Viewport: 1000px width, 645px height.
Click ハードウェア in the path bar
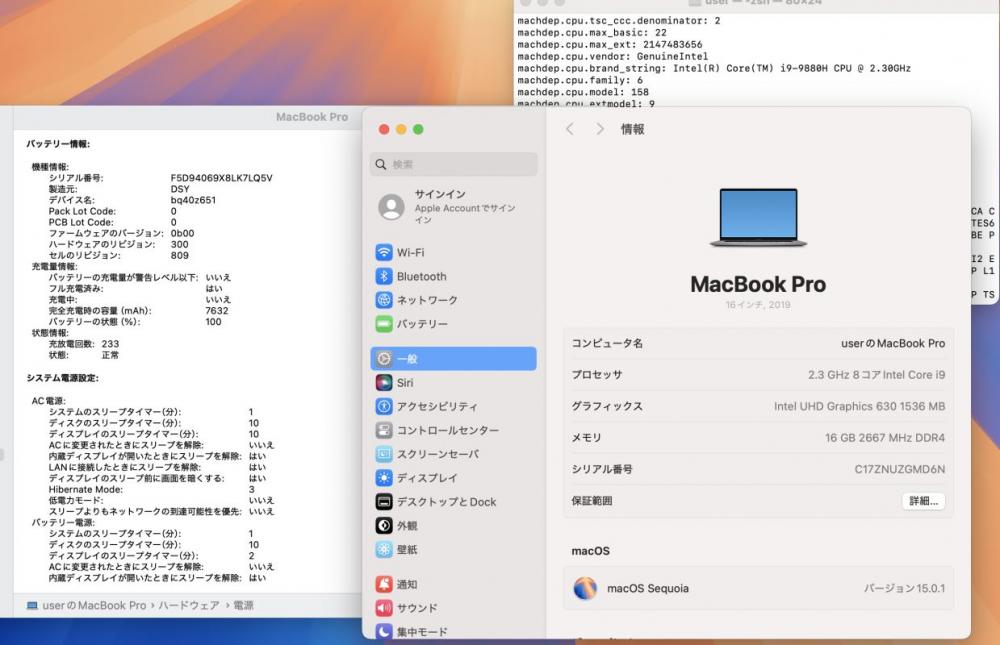(x=189, y=605)
